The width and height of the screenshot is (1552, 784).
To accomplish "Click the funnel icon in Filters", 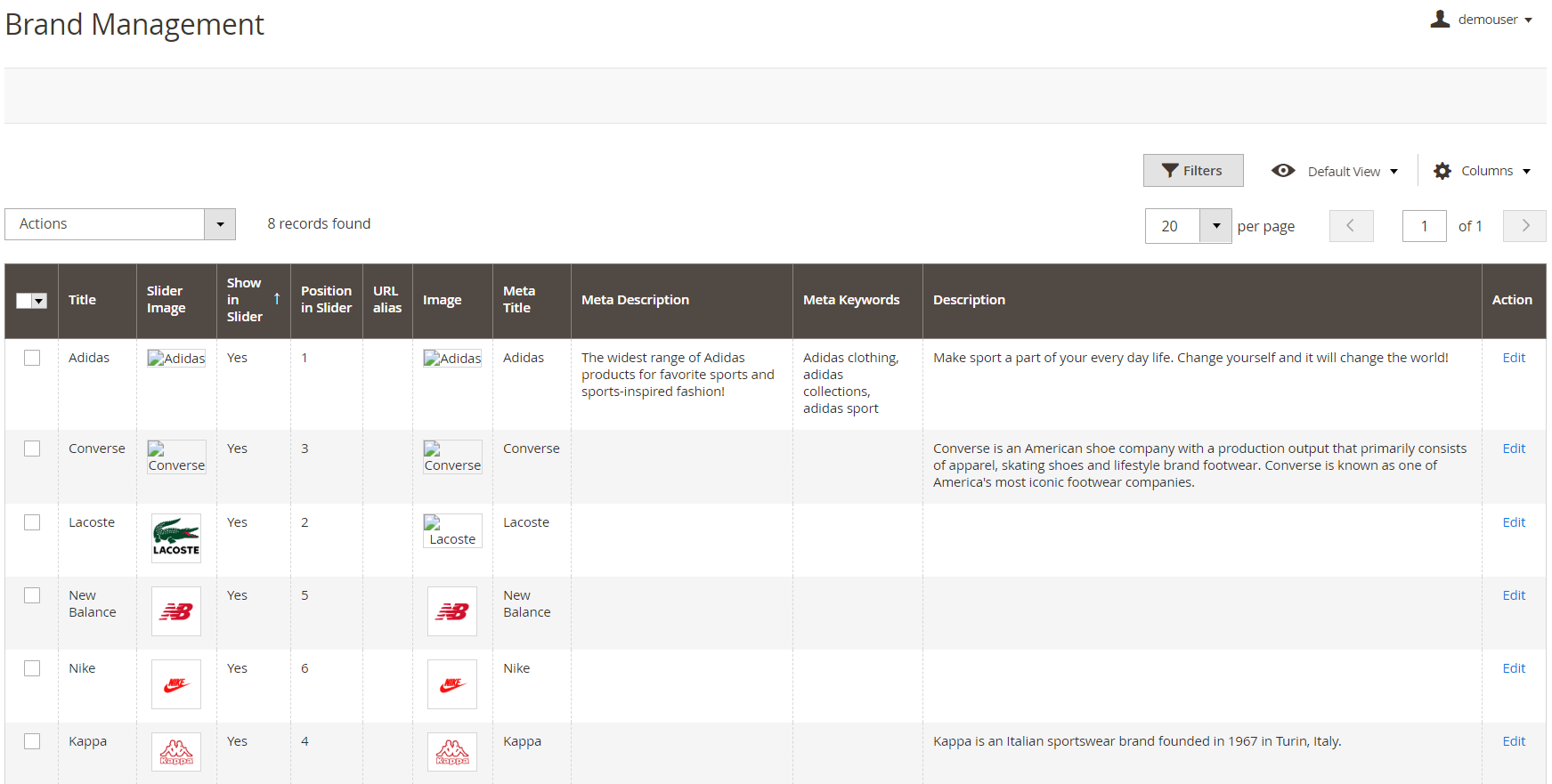I will click(x=1170, y=171).
